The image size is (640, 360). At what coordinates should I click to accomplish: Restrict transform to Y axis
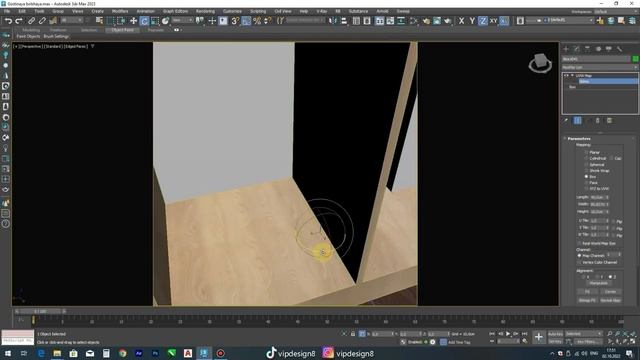coord(472,21)
